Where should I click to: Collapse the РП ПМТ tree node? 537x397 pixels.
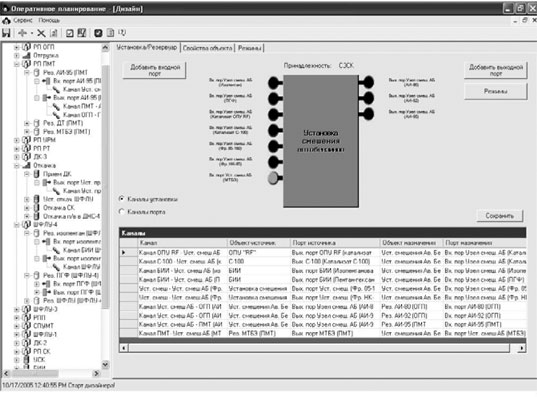click(x=16, y=64)
